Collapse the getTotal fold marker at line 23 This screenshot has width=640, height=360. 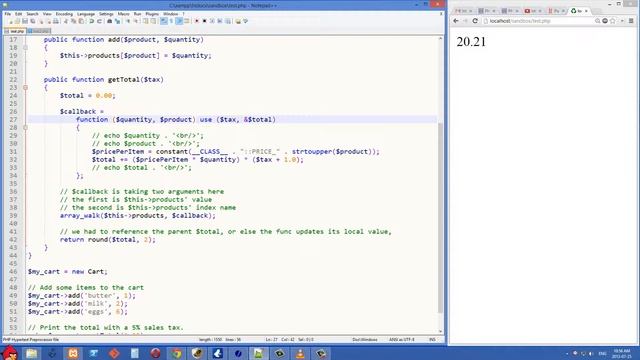[25, 87]
